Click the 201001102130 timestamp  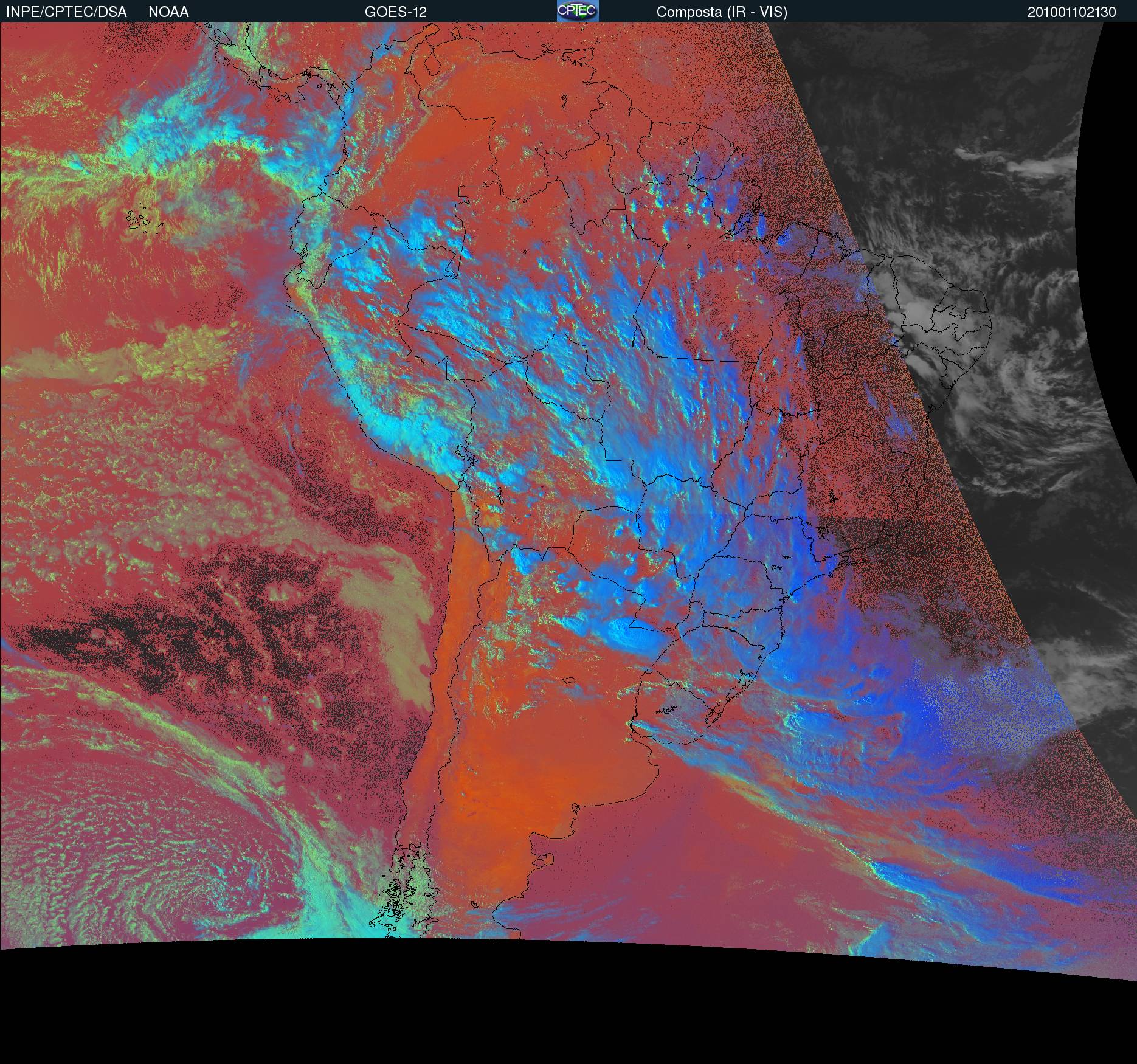pos(1071,12)
